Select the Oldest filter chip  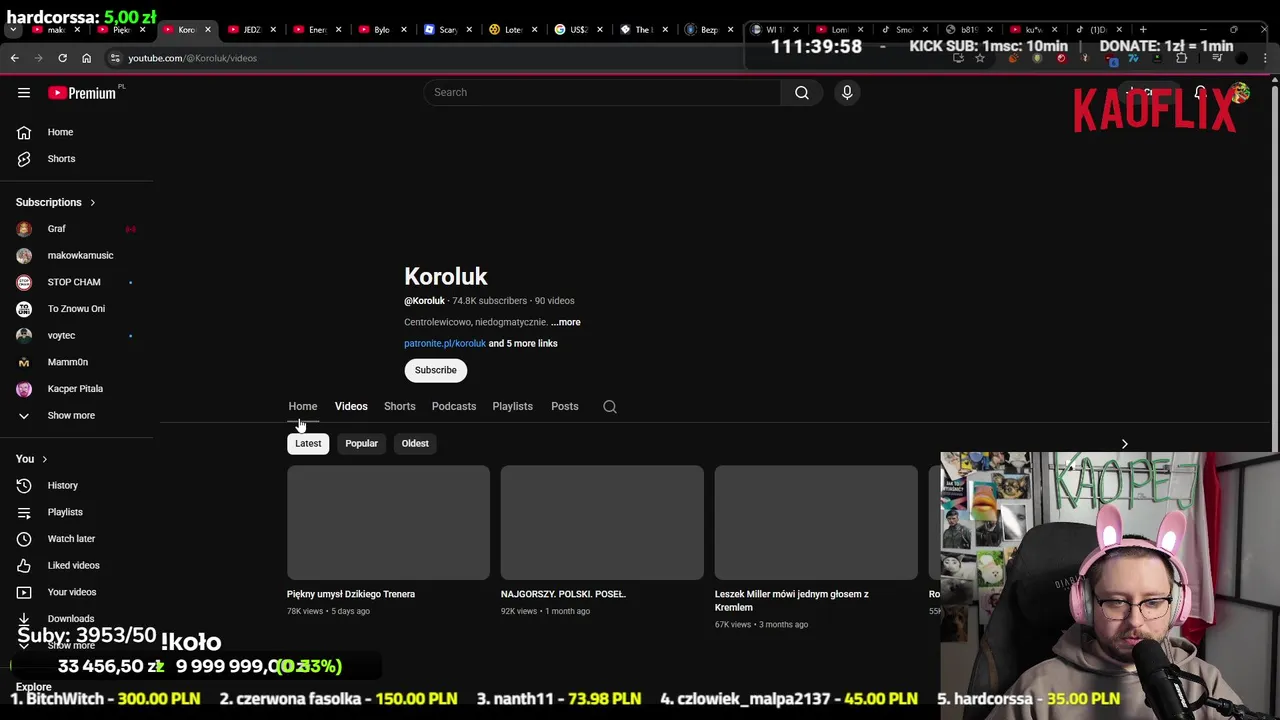415,443
